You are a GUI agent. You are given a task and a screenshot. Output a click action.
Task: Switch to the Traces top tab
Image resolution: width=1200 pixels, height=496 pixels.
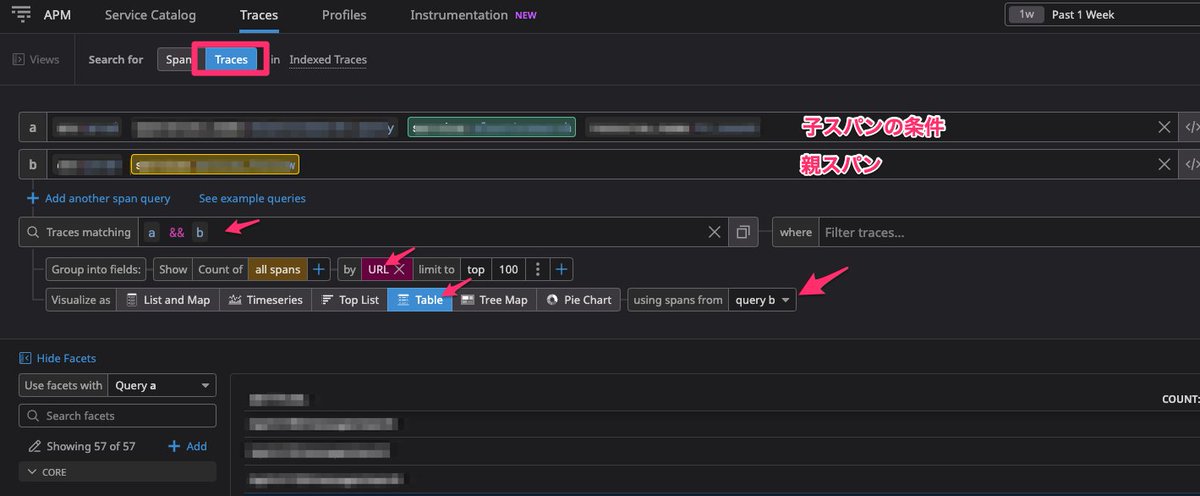point(259,15)
